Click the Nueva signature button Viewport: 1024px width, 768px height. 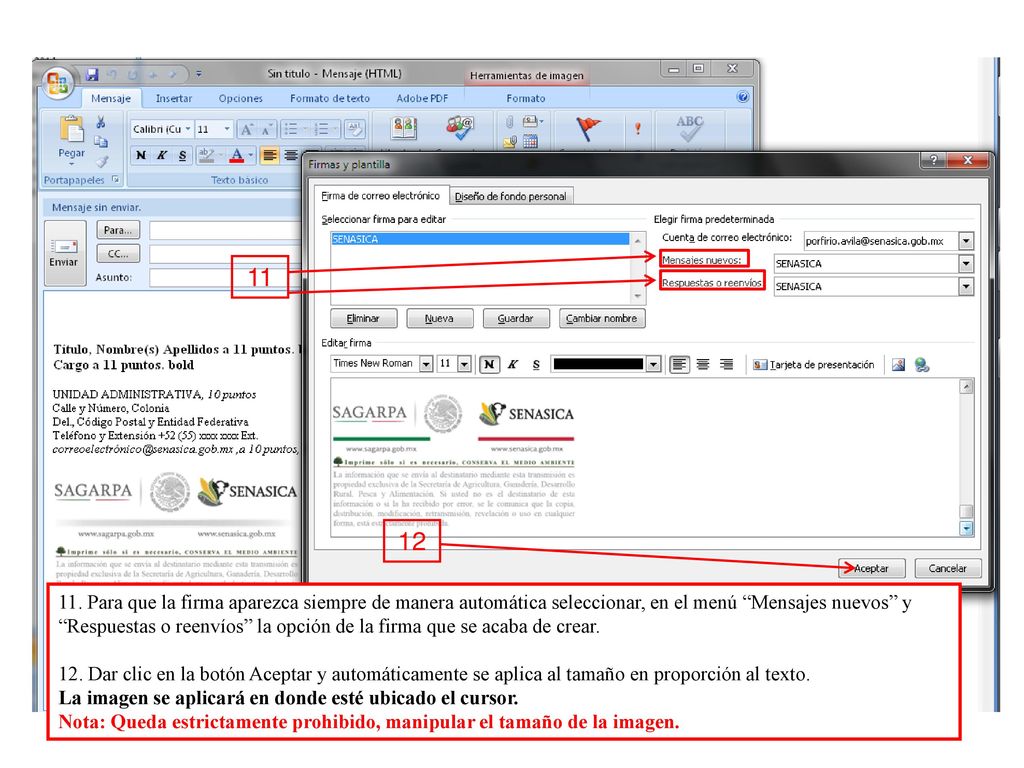[439, 319]
